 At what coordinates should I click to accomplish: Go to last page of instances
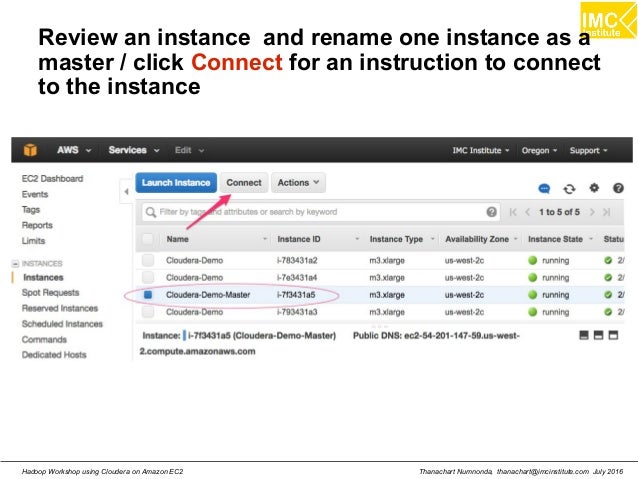[x=607, y=212]
